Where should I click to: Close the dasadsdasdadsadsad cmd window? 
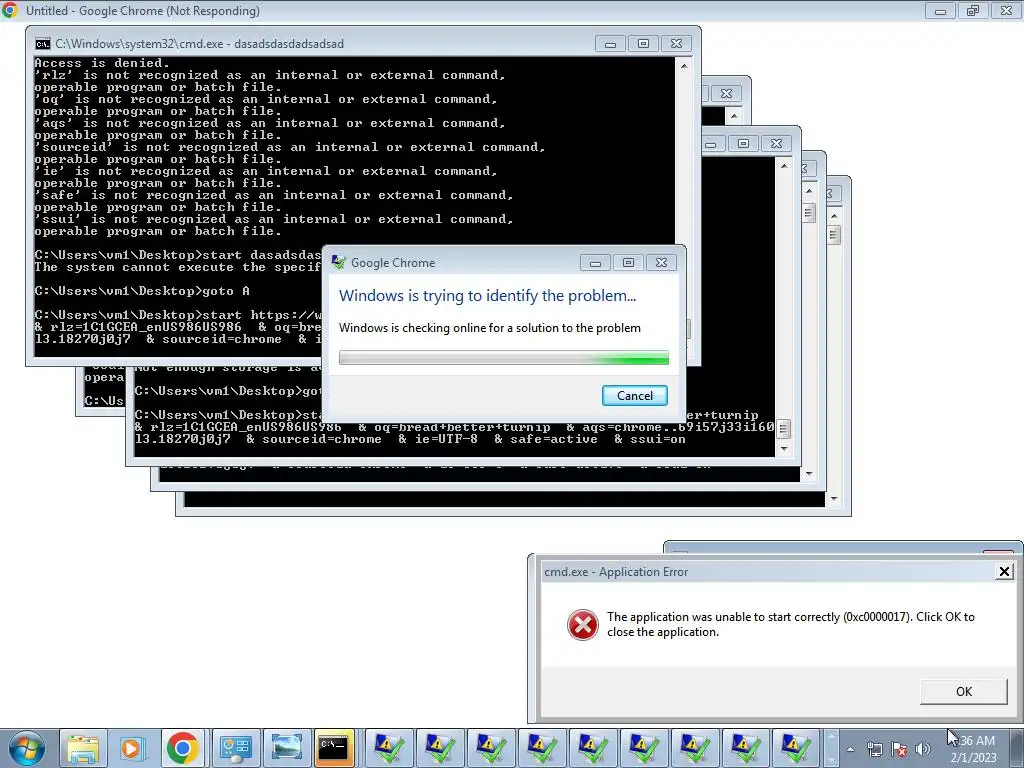pyautogui.click(x=676, y=44)
